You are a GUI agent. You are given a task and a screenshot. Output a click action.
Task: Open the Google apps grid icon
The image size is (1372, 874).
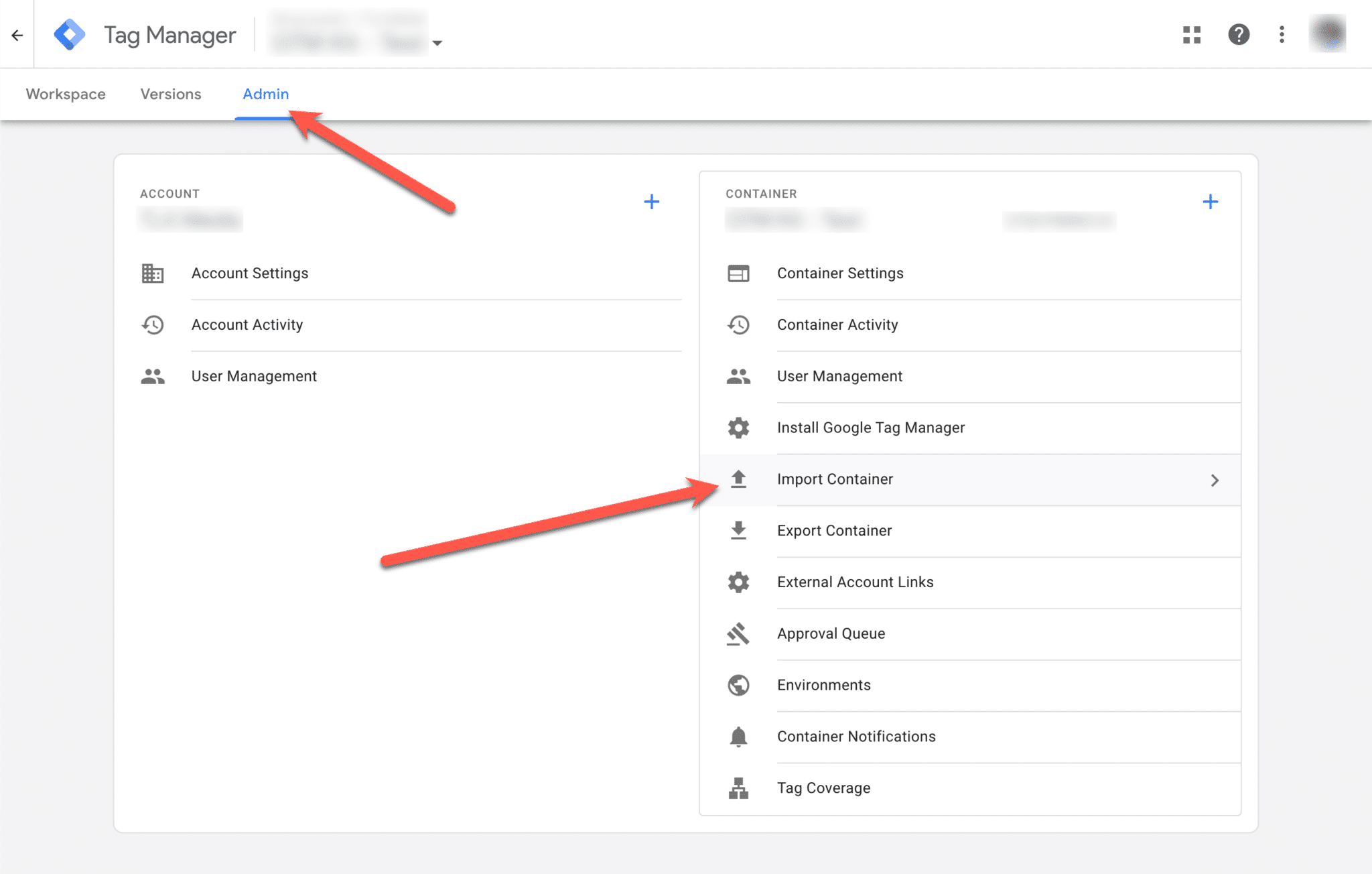pyautogui.click(x=1192, y=35)
